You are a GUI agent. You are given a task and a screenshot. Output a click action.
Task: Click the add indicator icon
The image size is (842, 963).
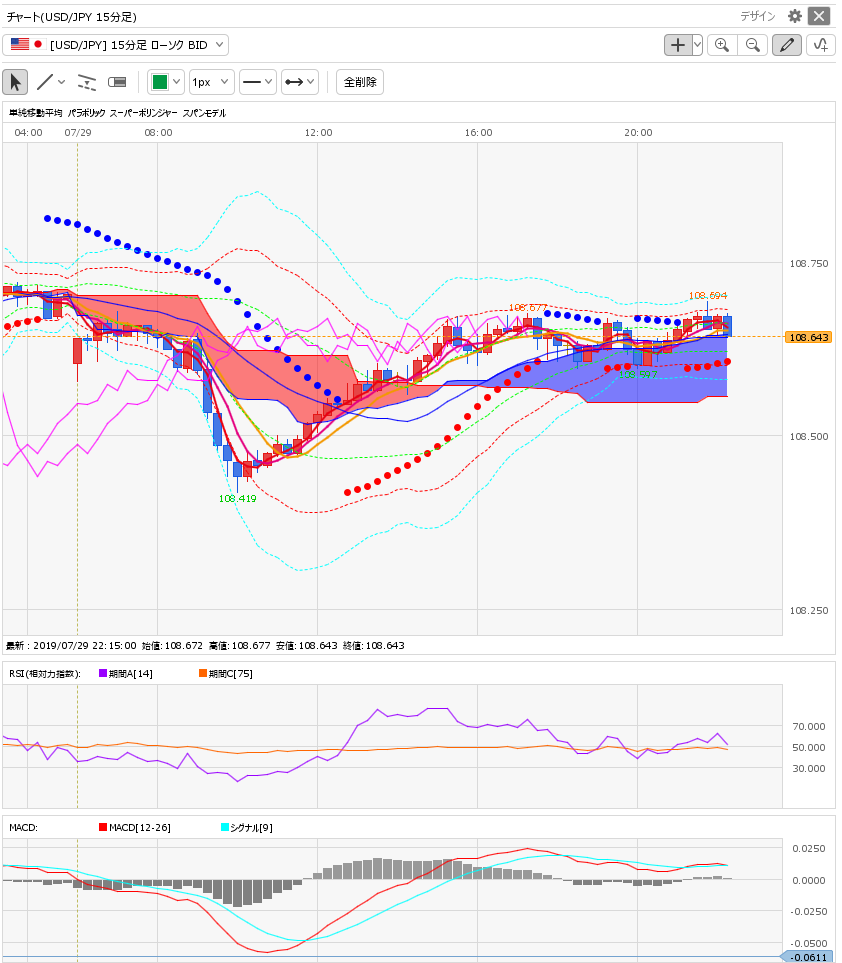tap(821, 45)
